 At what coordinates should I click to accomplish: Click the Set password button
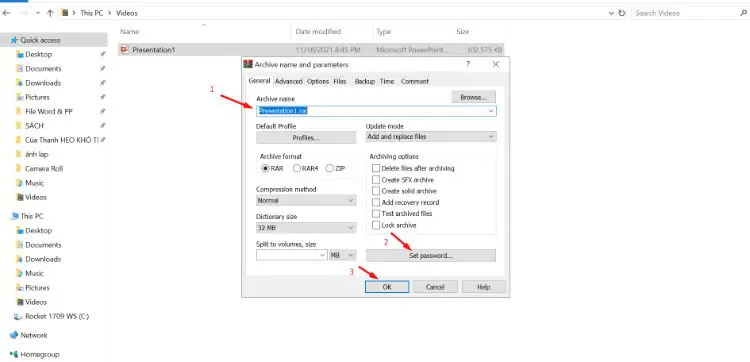coord(430,255)
